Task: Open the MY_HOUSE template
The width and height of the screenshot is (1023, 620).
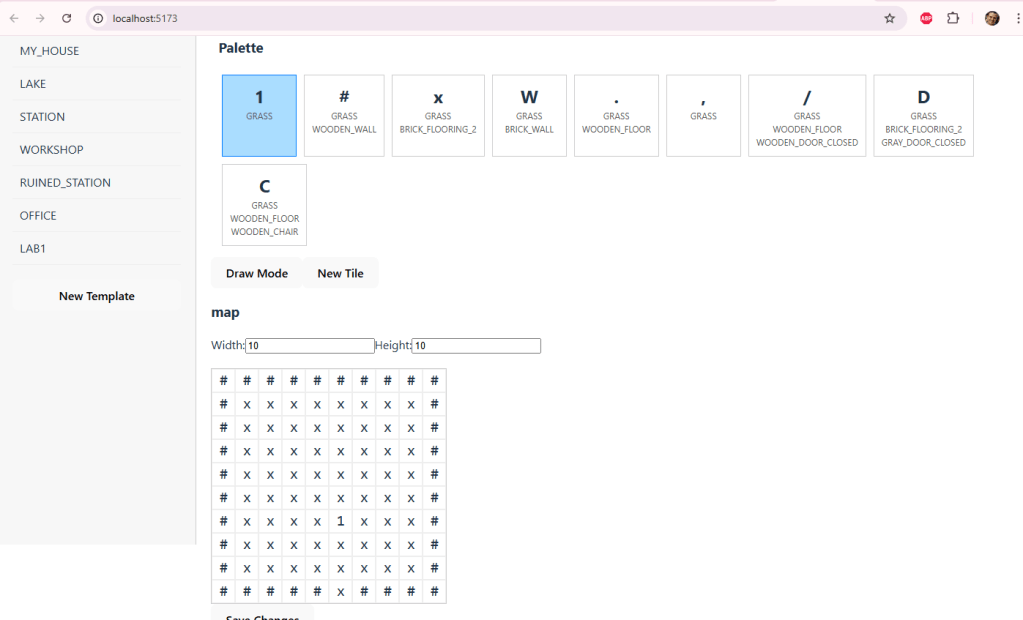Action: [x=49, y=51]
